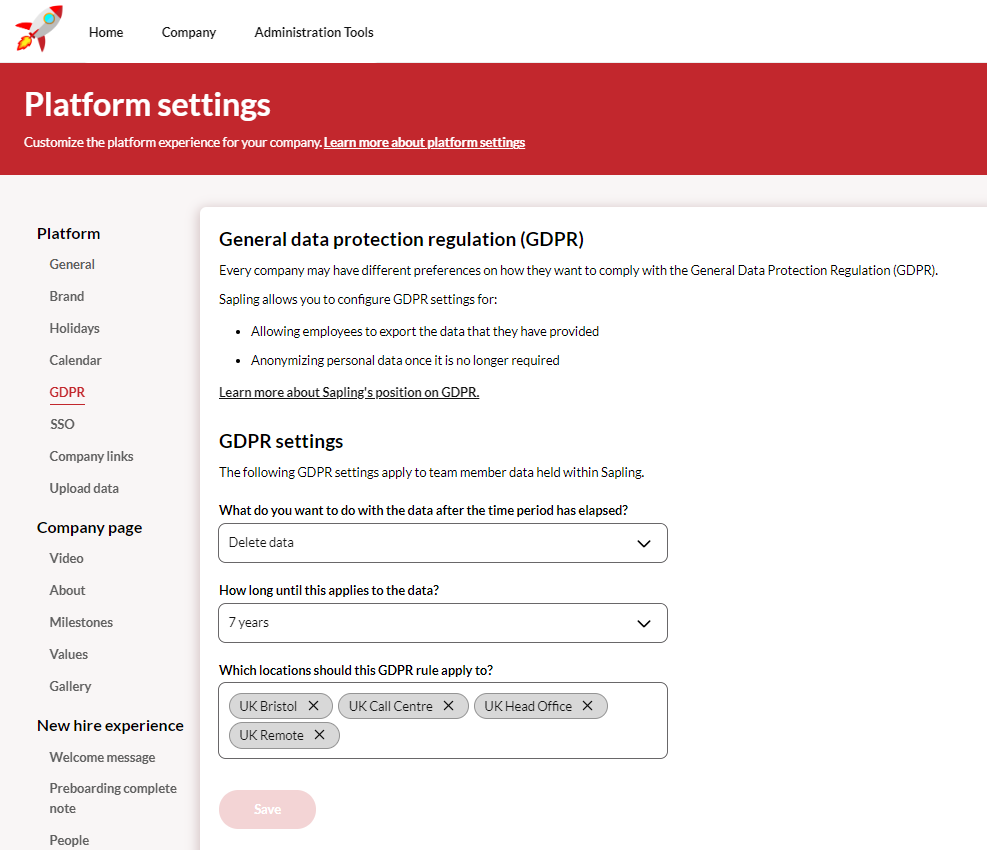Click the rocket logo icon
This screenshot has width=987, height=850.
coord(38,28)
